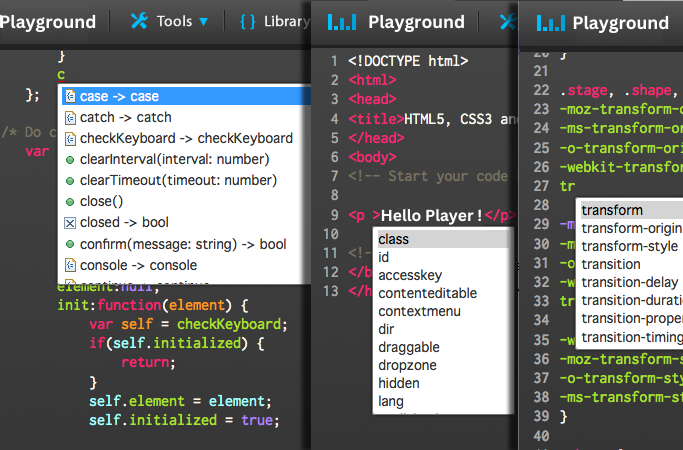Screen dimensions: 683x450
Task: Click the '-webkit-transfor' line 26 in CSS
Action: [622, 167]
